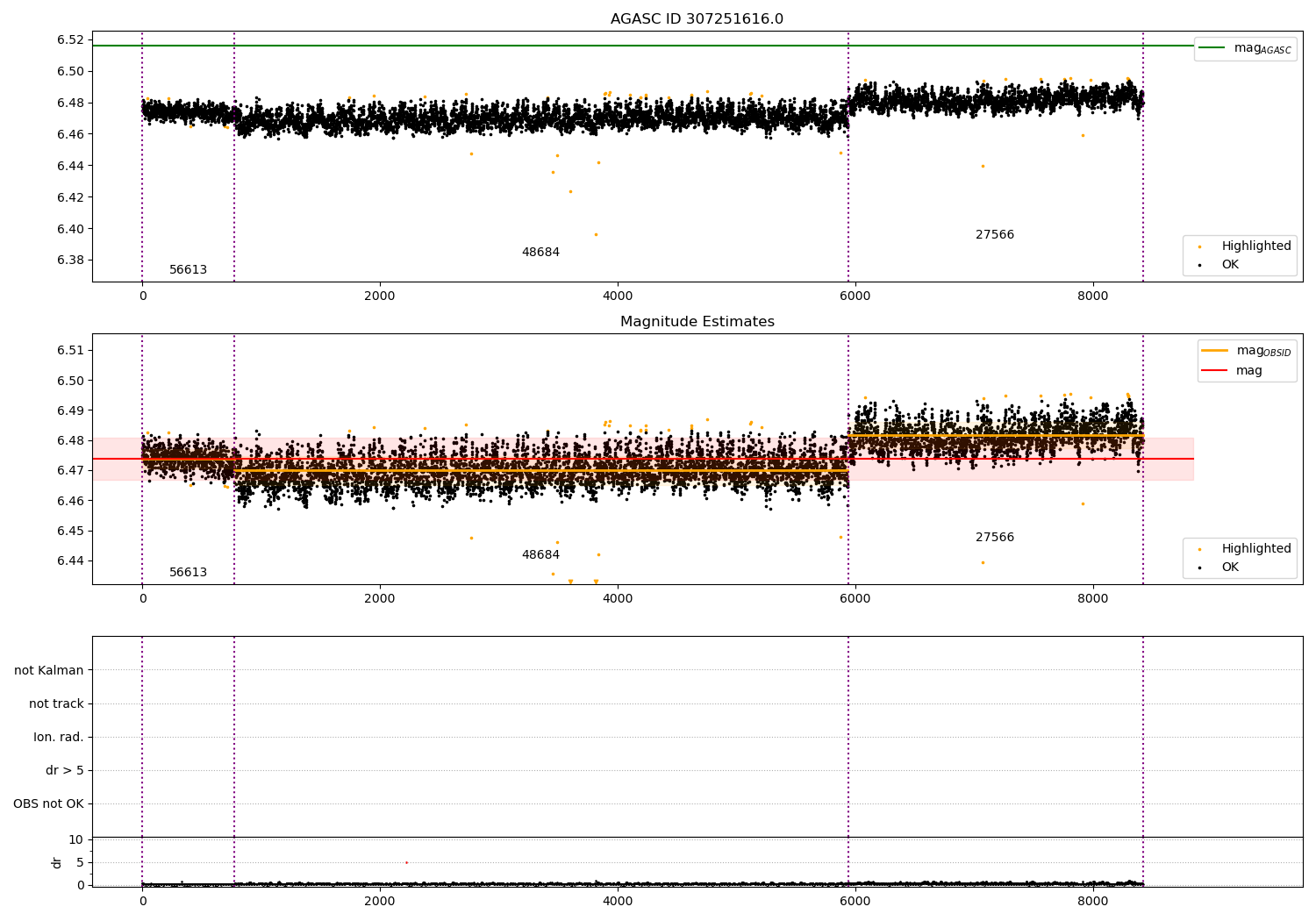Click label 48684 in the top plot

tap(540, 253)
